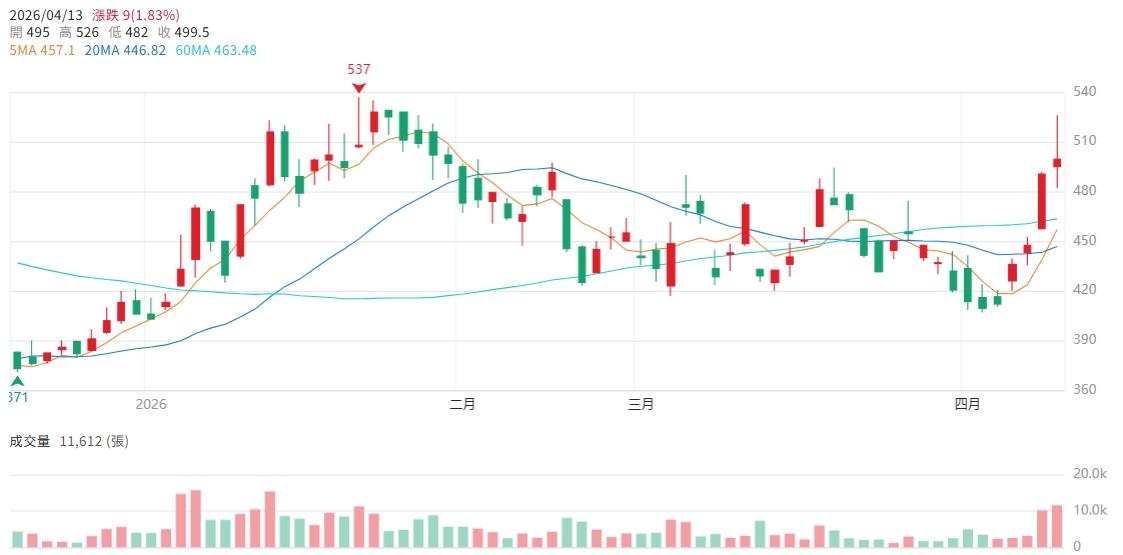The width and height of the screenshot is (1123, 555).
Task: Click the 漲跌 9(1.83%) change readout
Action: click(x=135, y=15)
